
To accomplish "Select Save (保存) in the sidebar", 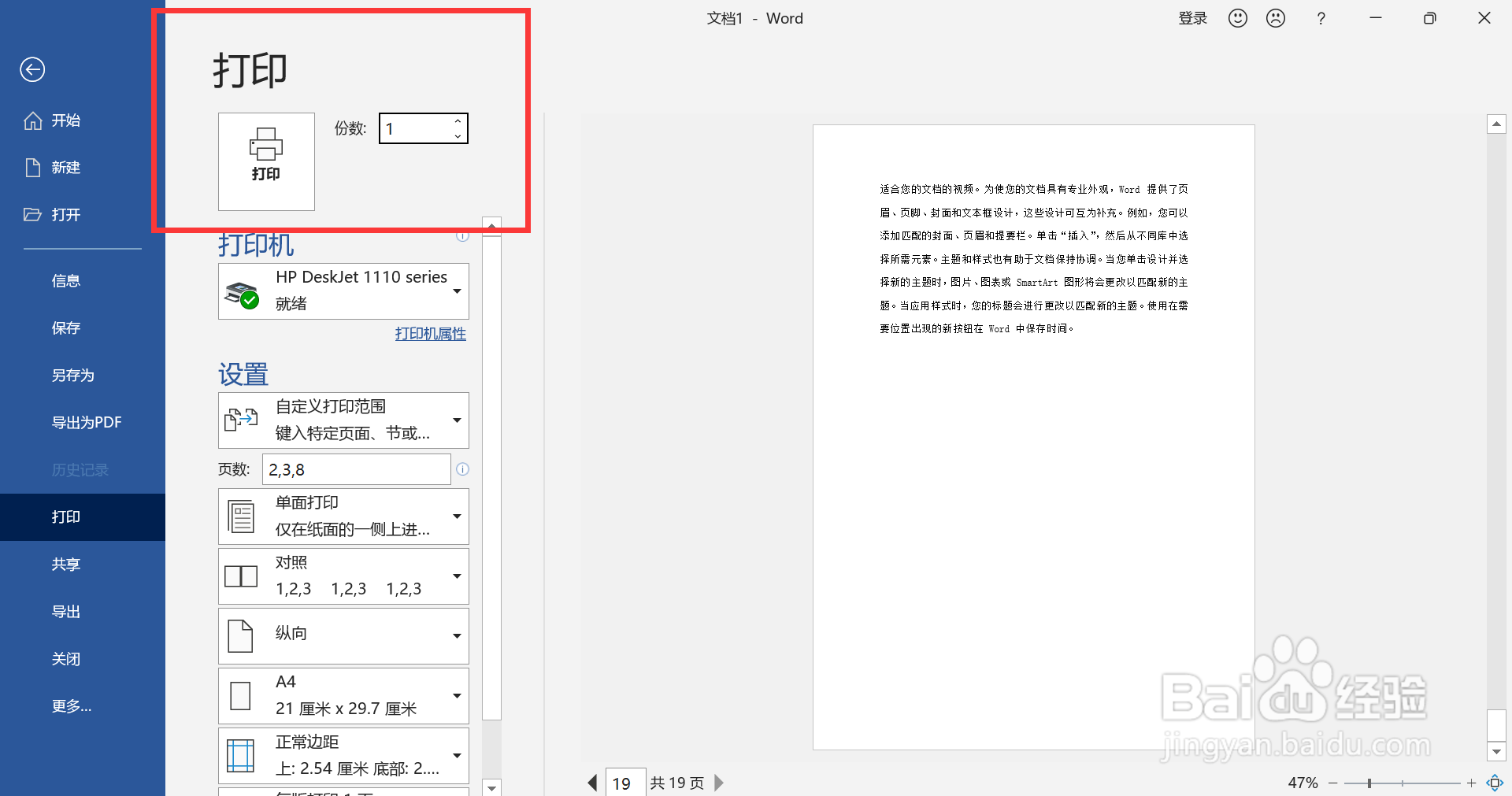I will 83,328.
